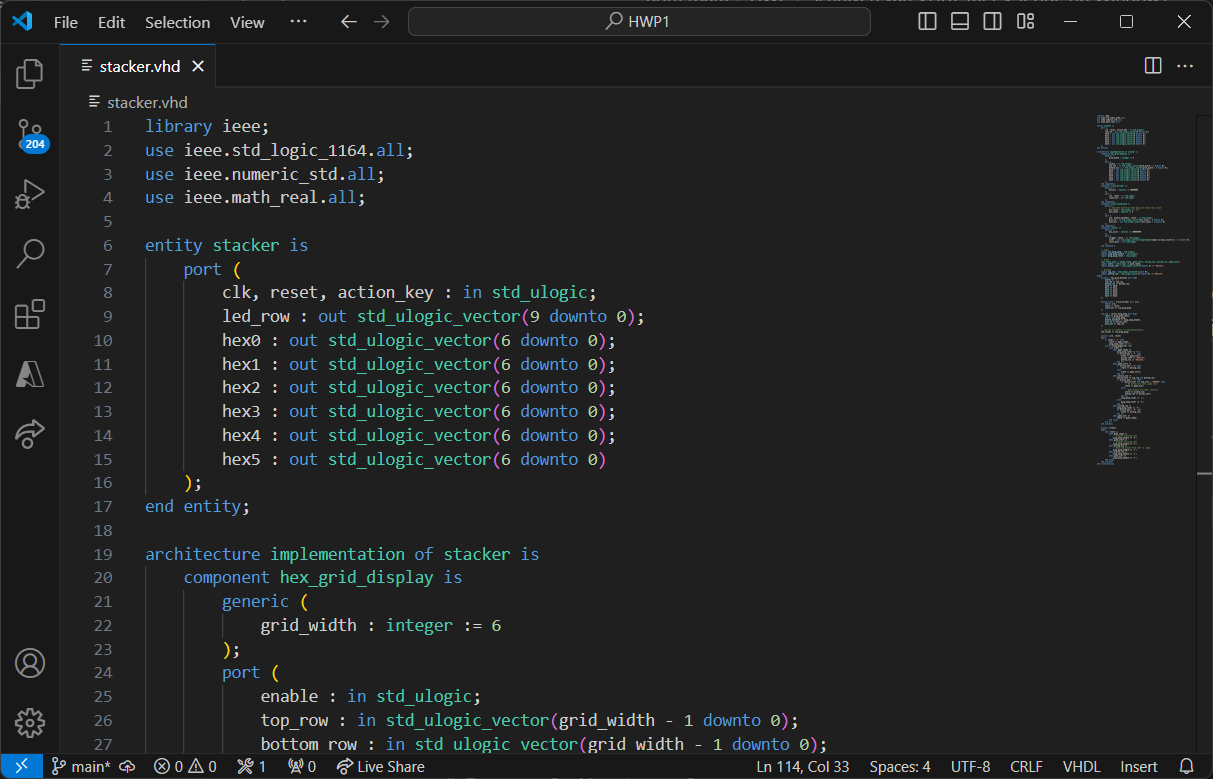Image resolution: width=1213 pixels, height=779 pixels.
Task: Click 'library ieee;' on line 1
Action: [x=207, y=126]
